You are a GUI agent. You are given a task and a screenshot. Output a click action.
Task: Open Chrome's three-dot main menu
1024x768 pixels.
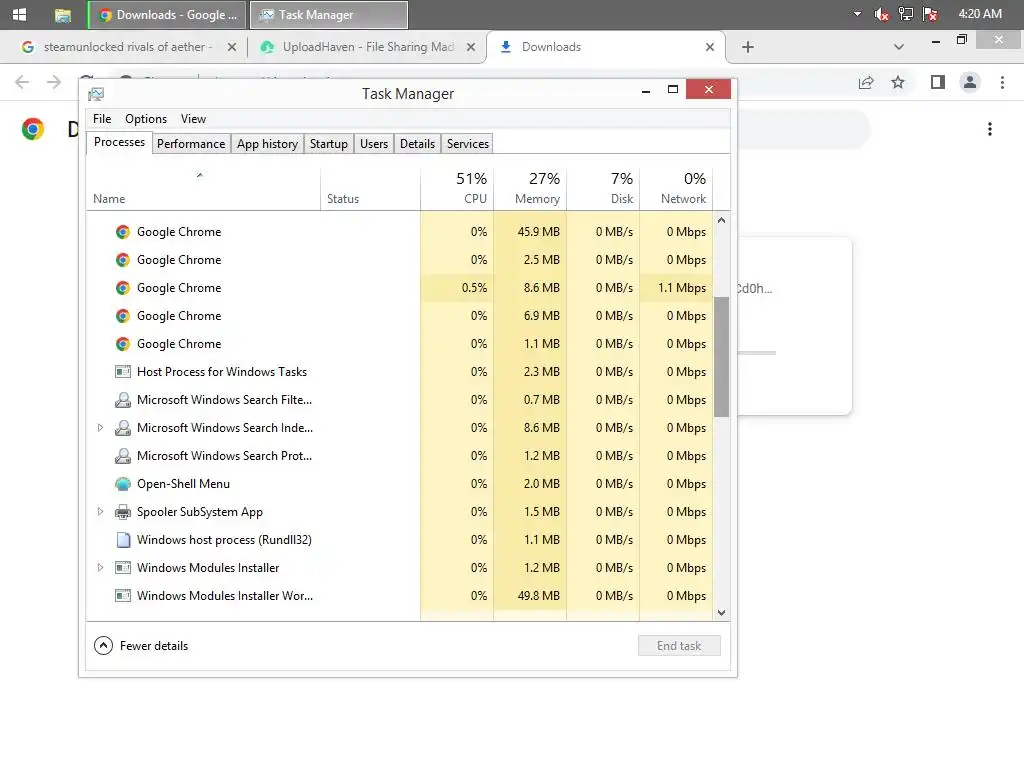pos(1002,82)
